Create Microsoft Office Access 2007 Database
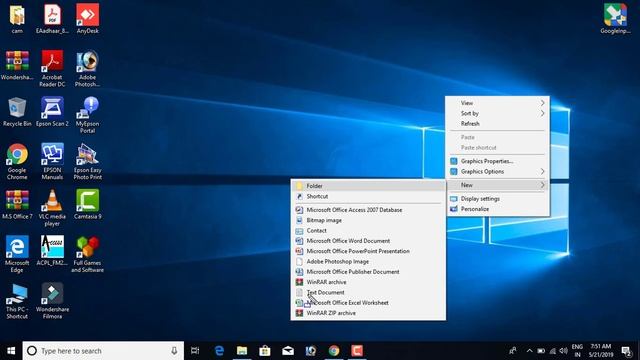The height and width of the screenshot is (360, 640). click(368, 209)
